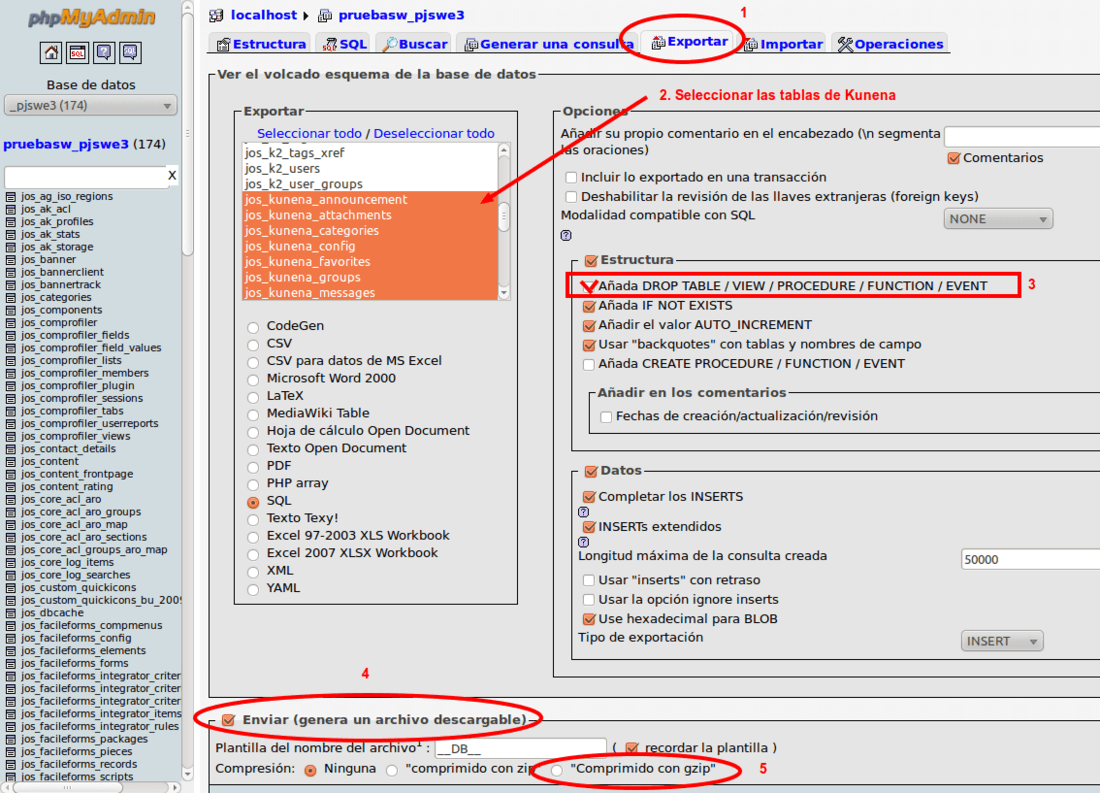Click table icon next to jos_contact_details

(x=11, y=449)
